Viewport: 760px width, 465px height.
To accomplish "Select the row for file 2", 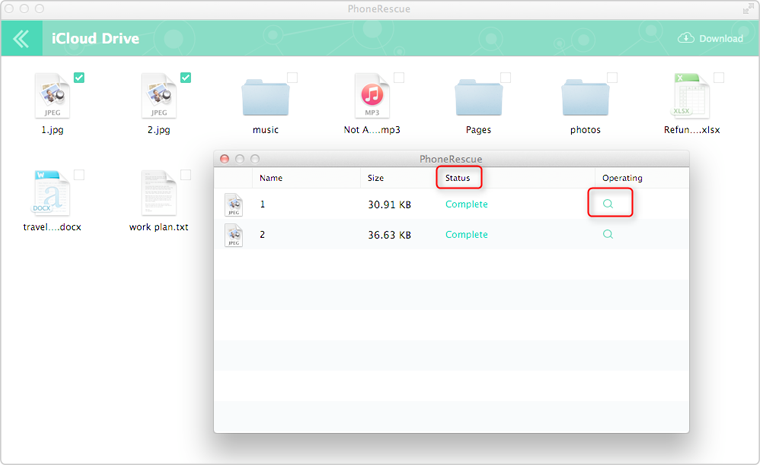I will (400, 234).
